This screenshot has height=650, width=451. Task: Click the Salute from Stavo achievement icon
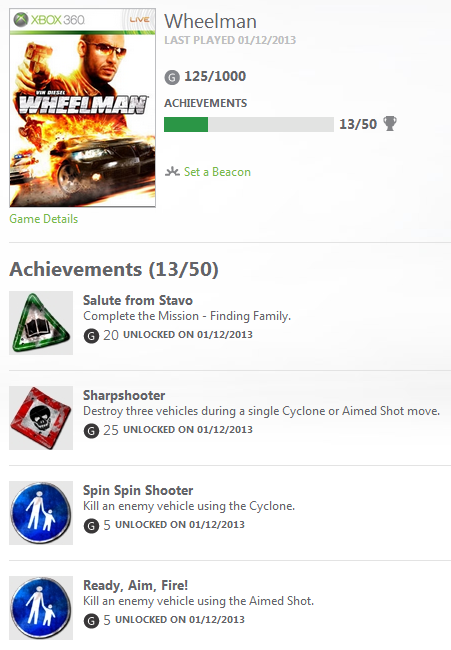click(41, 323)
